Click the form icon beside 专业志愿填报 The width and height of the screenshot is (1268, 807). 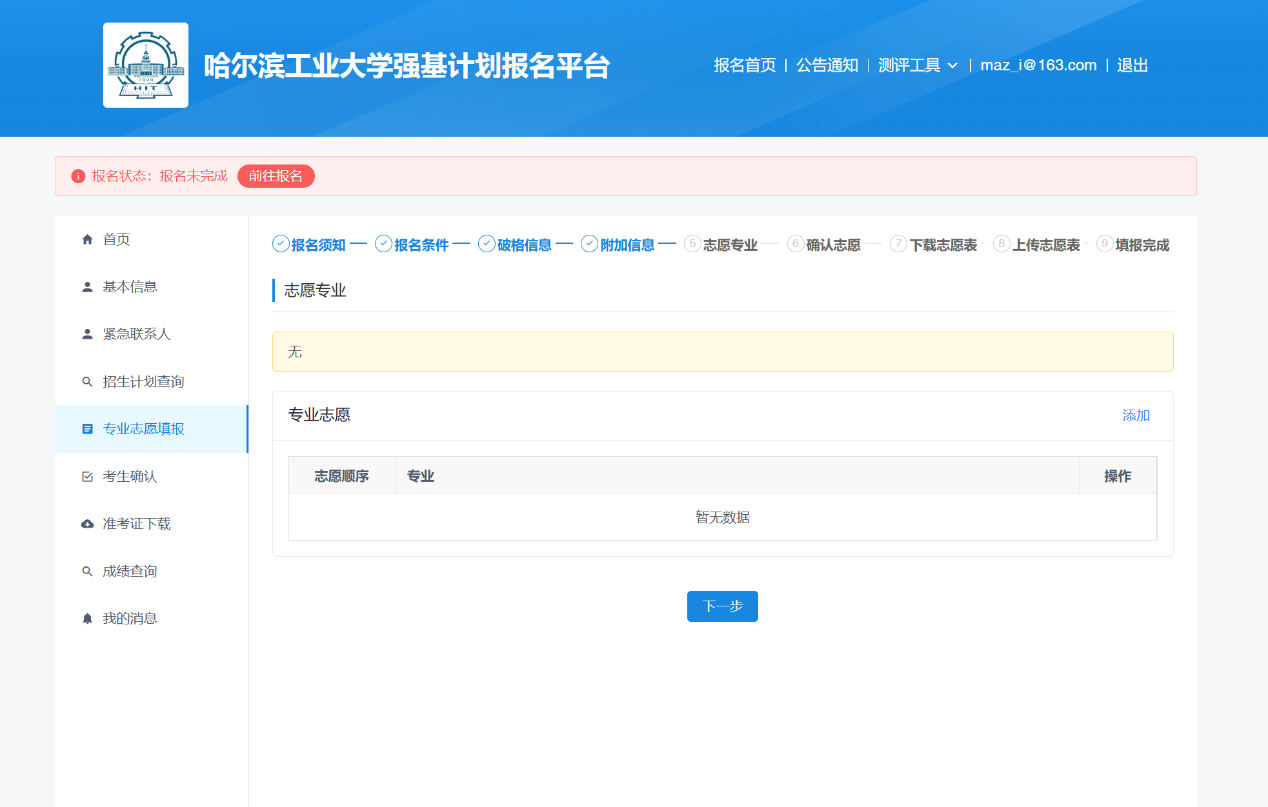coord(87,429)
